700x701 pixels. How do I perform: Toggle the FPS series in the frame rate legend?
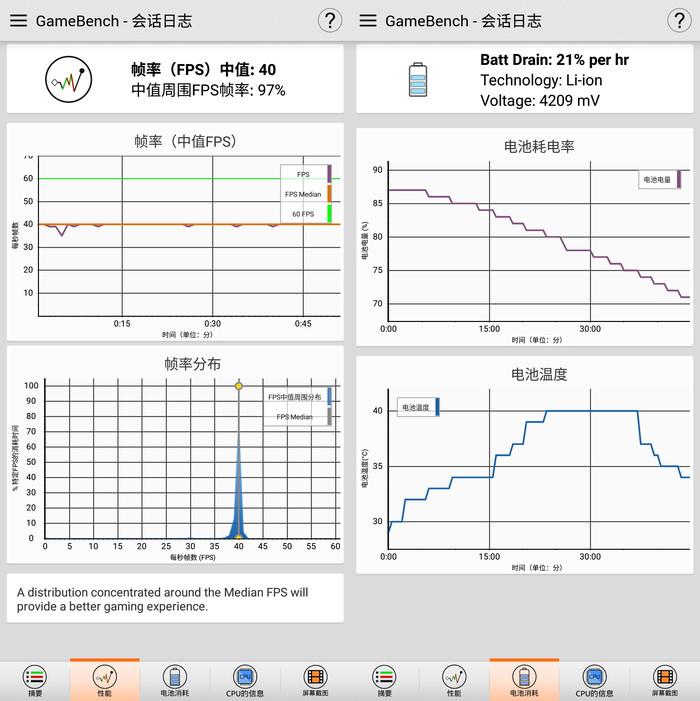[306, 174]
